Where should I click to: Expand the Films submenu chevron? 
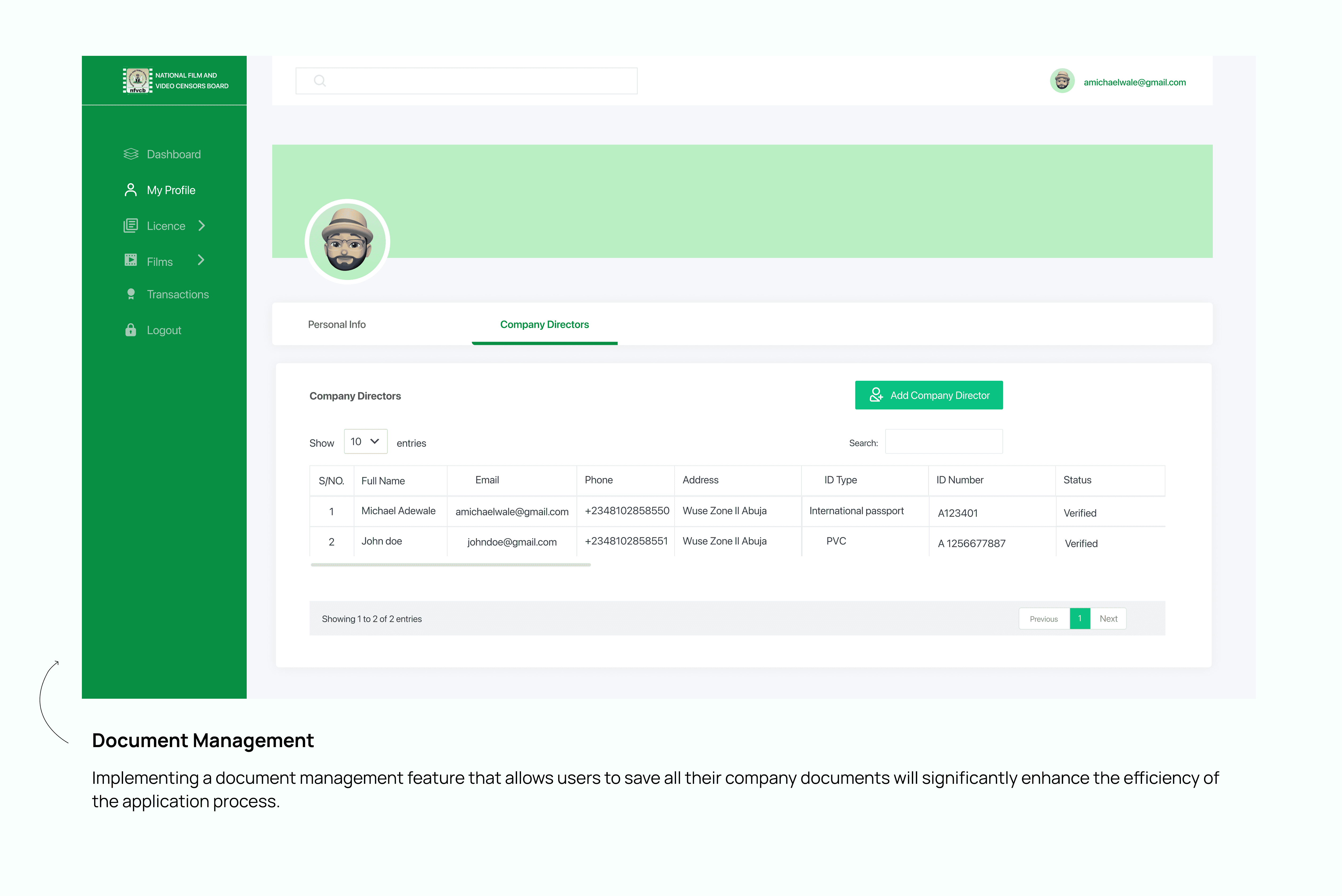[x=201, y=261]
